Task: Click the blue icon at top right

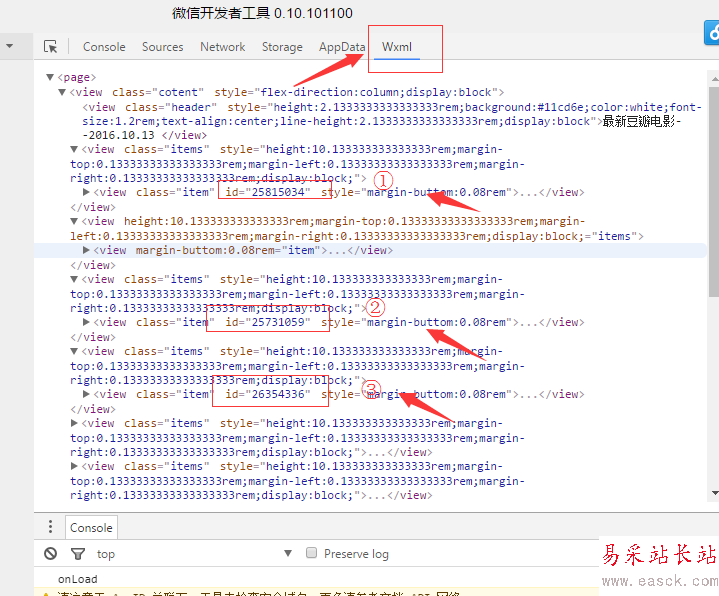Action: 712,33
